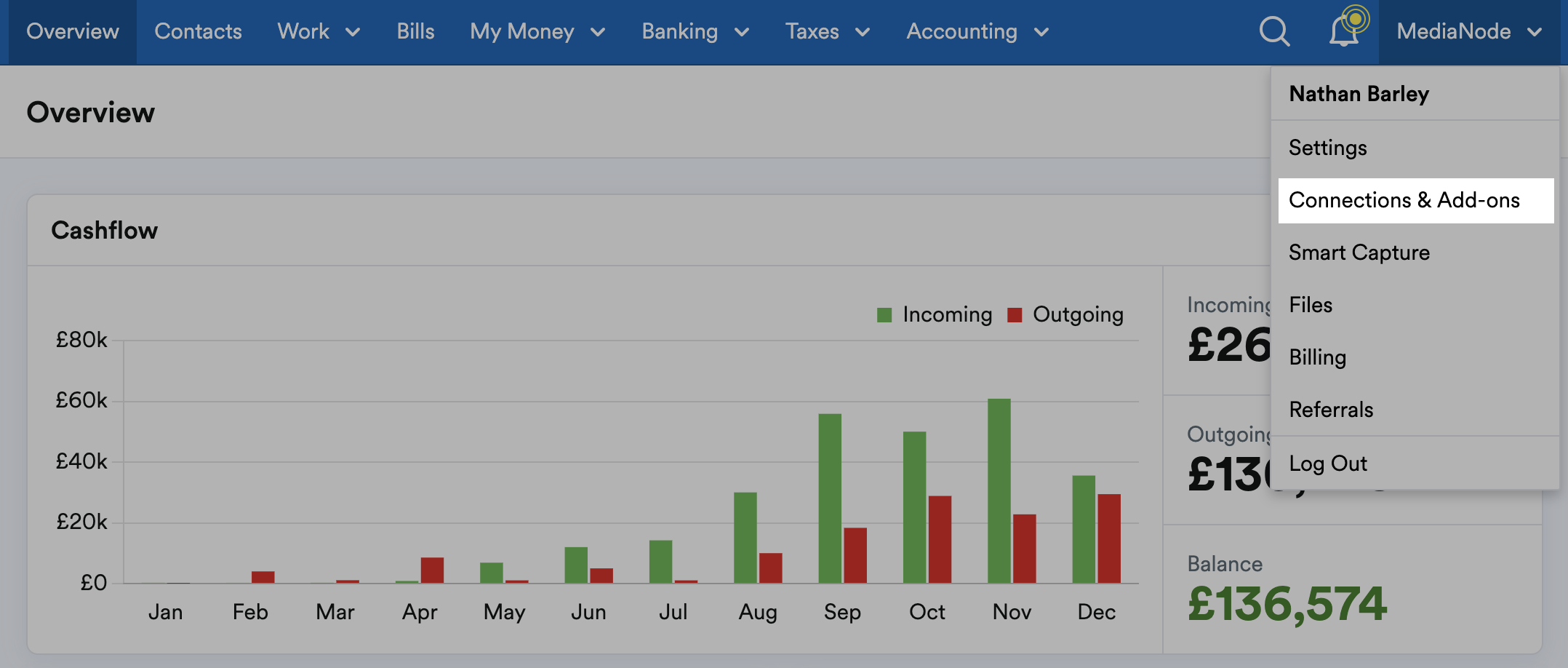This screenshot has width=1568, height=668.
Task: Open the Banking dropdown menu
Action: point(695,31)
